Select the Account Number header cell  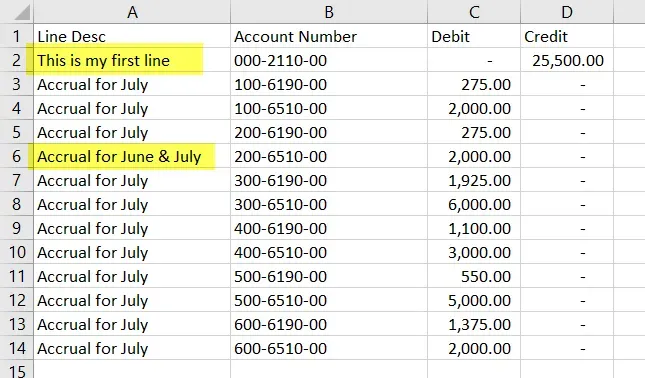coord(329,36)
